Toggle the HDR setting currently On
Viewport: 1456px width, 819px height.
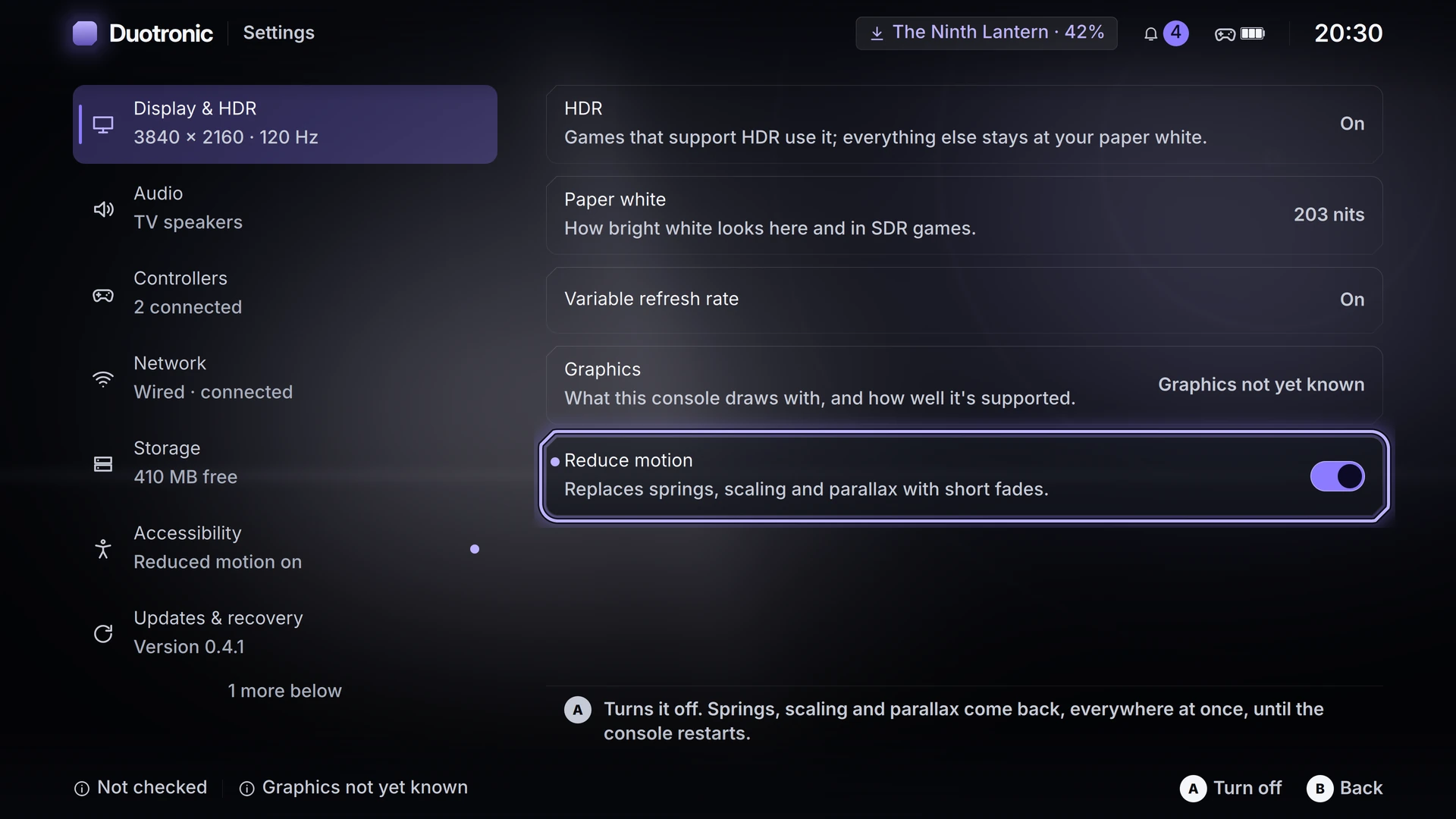[x=964, y=124]
